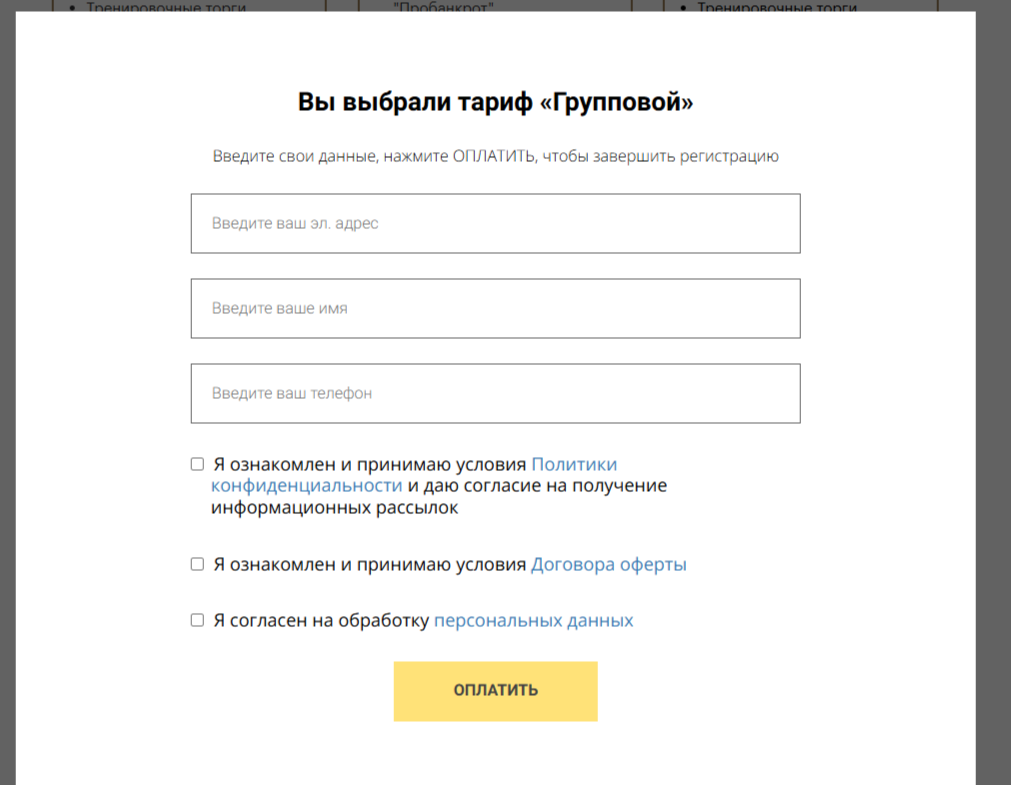1011x785 pixels.
Task: Follow the 'персональных данных' link
Action: 533,620
